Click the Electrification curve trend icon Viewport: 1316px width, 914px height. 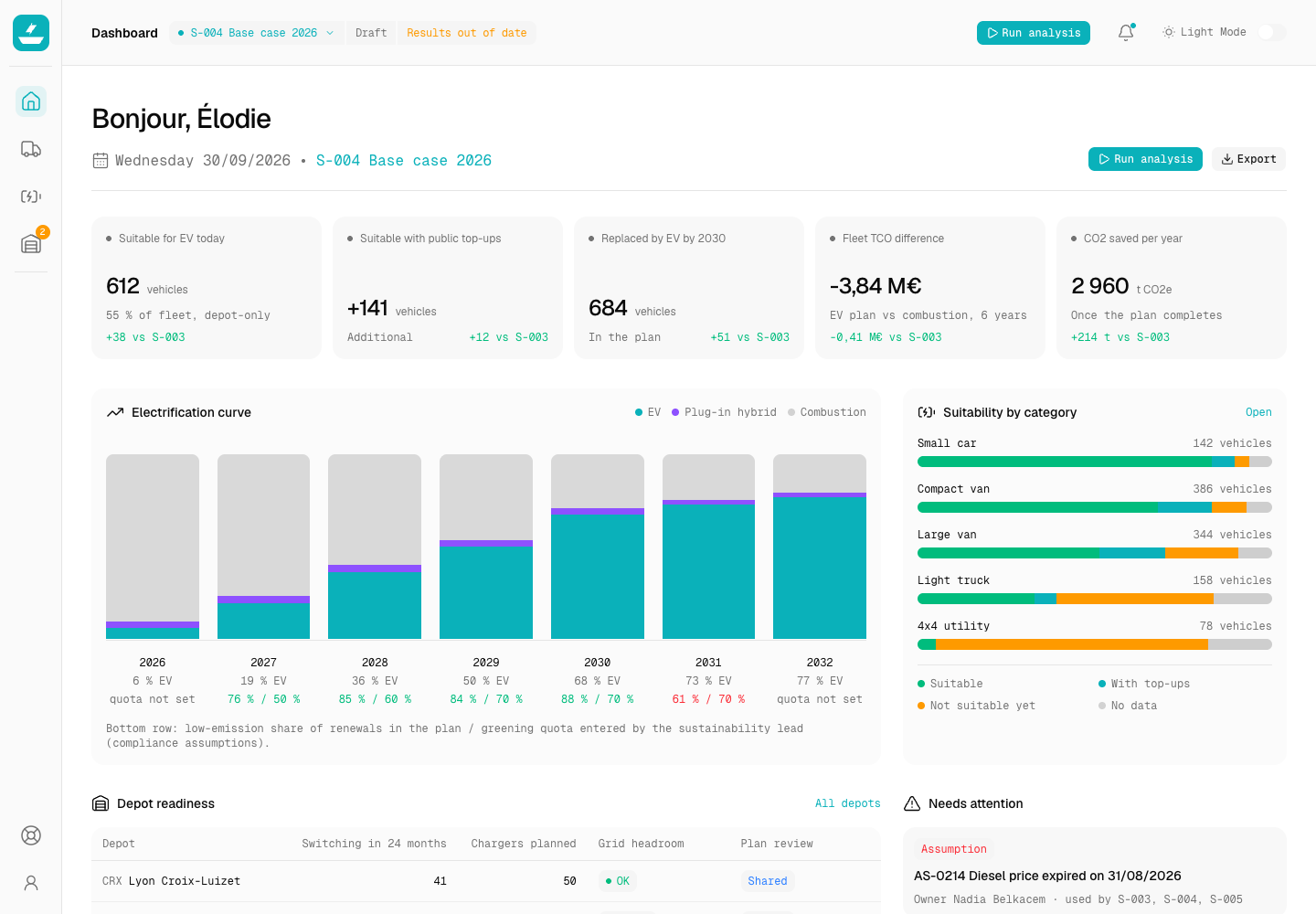click(115, 413)
